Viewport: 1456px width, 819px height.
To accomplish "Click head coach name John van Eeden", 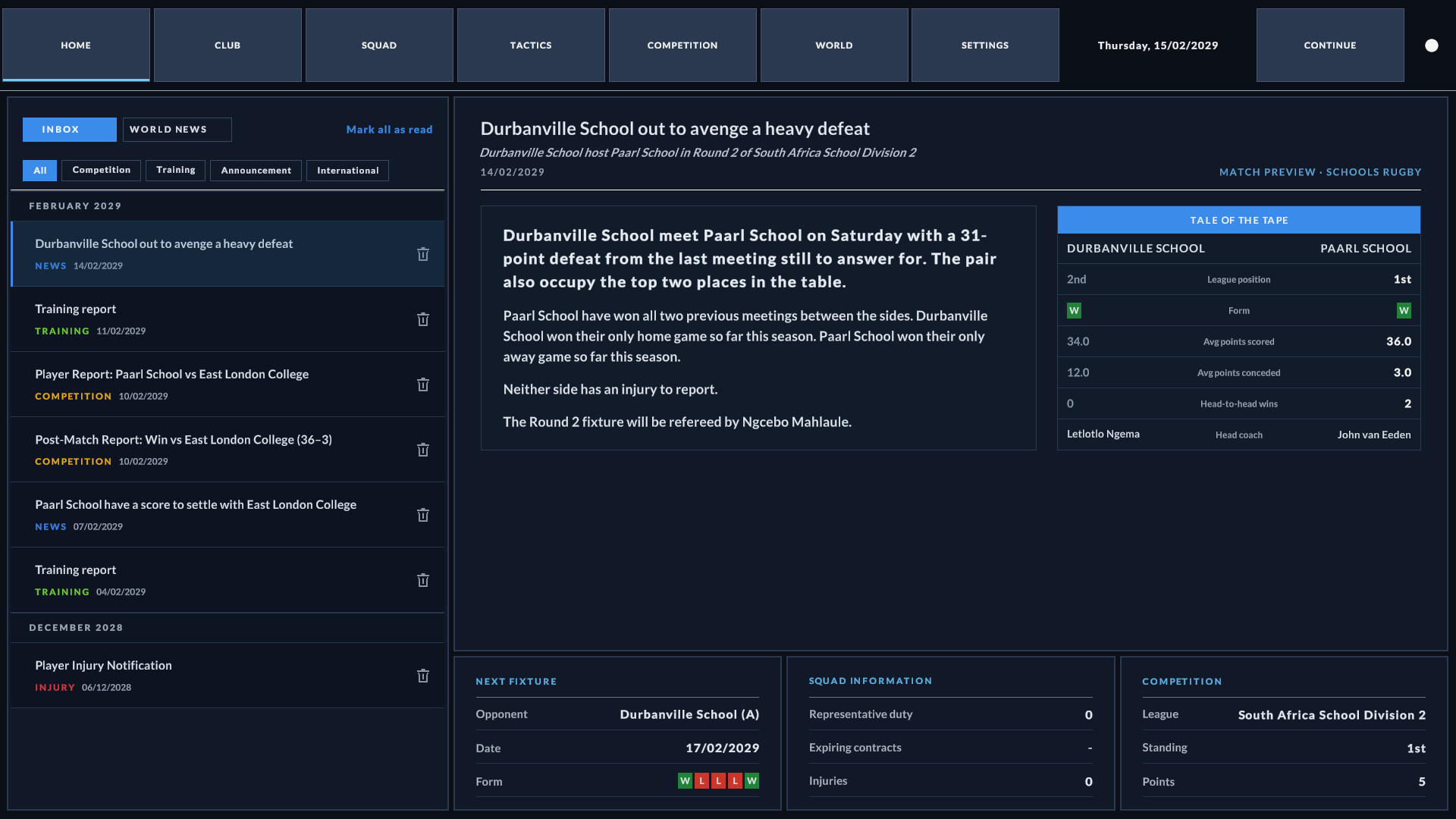I will 1374,435.
